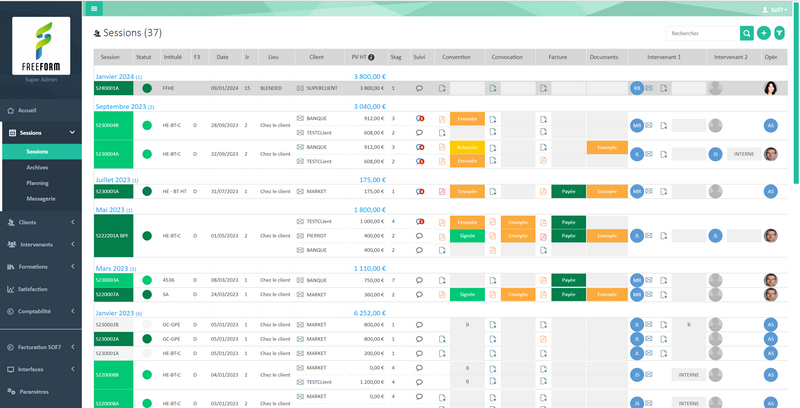
Task: Click the convention document icon in the S240001A row
Action: [x=442, y=88]
